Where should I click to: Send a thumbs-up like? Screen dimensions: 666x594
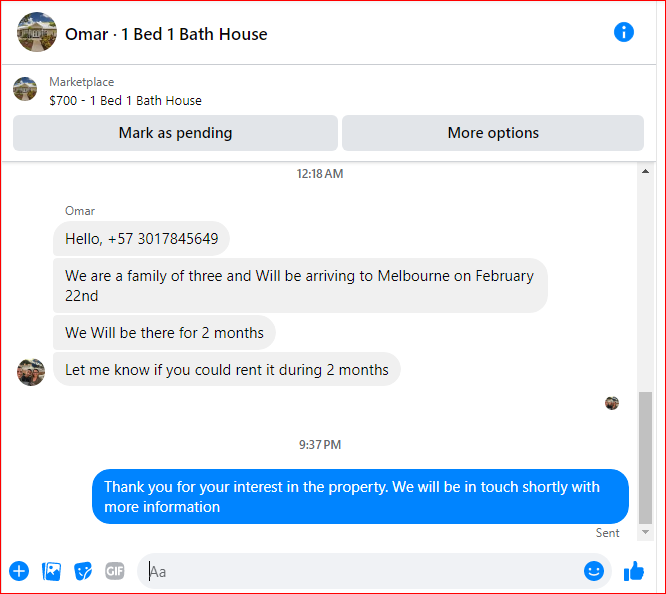[x=634, y=571]
